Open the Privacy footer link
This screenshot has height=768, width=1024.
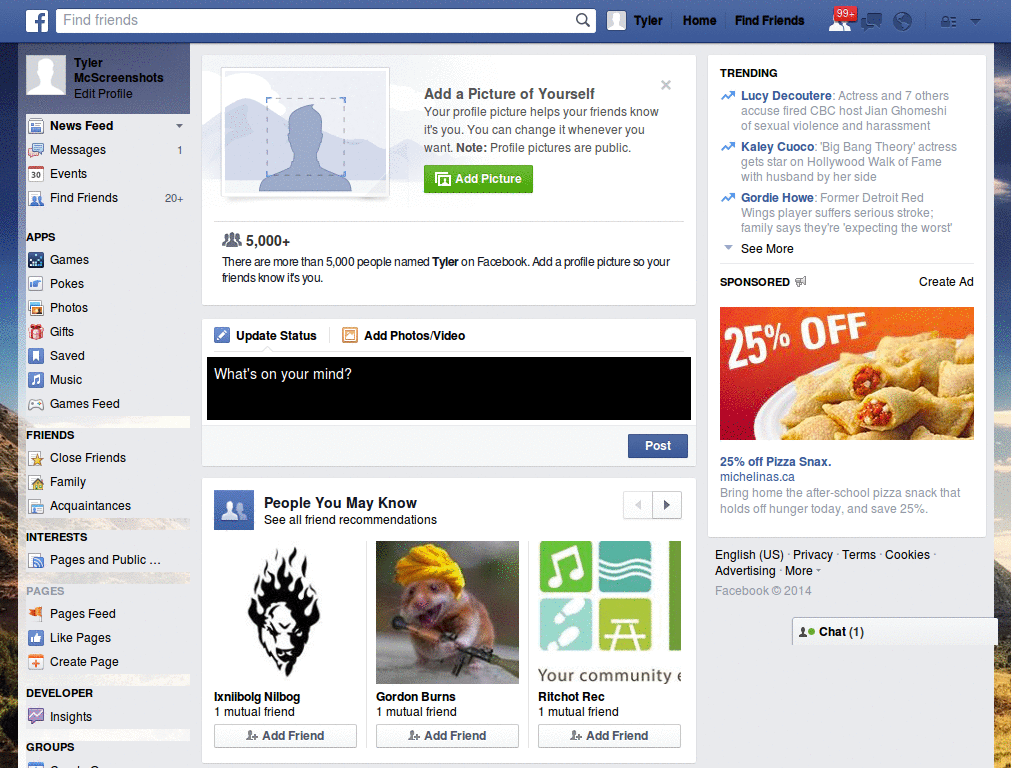click(x=812, y=555)
